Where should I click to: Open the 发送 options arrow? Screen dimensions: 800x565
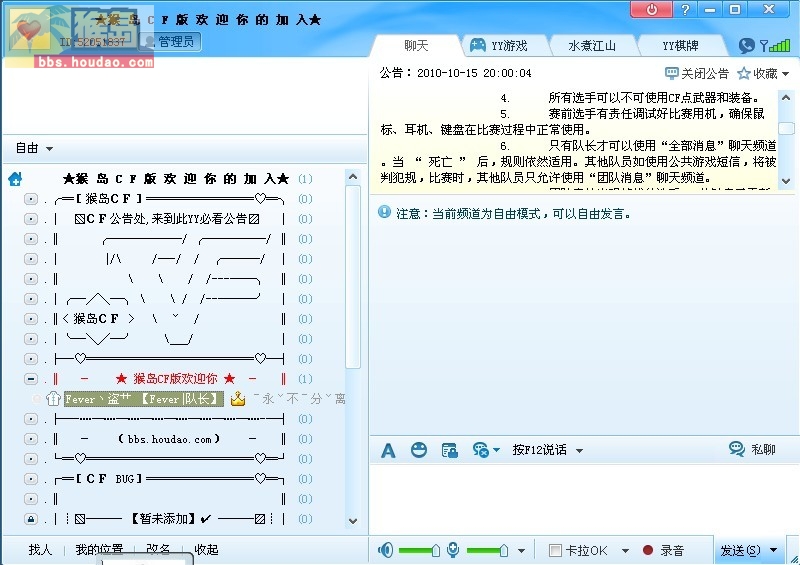(773, 550)
